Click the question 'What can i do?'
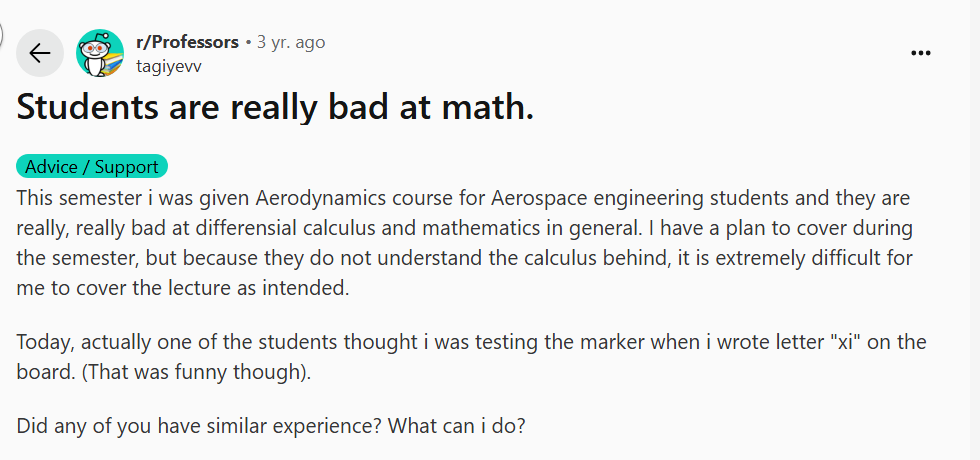The height and width of the screenshot is (460, 980). (457, 427)
